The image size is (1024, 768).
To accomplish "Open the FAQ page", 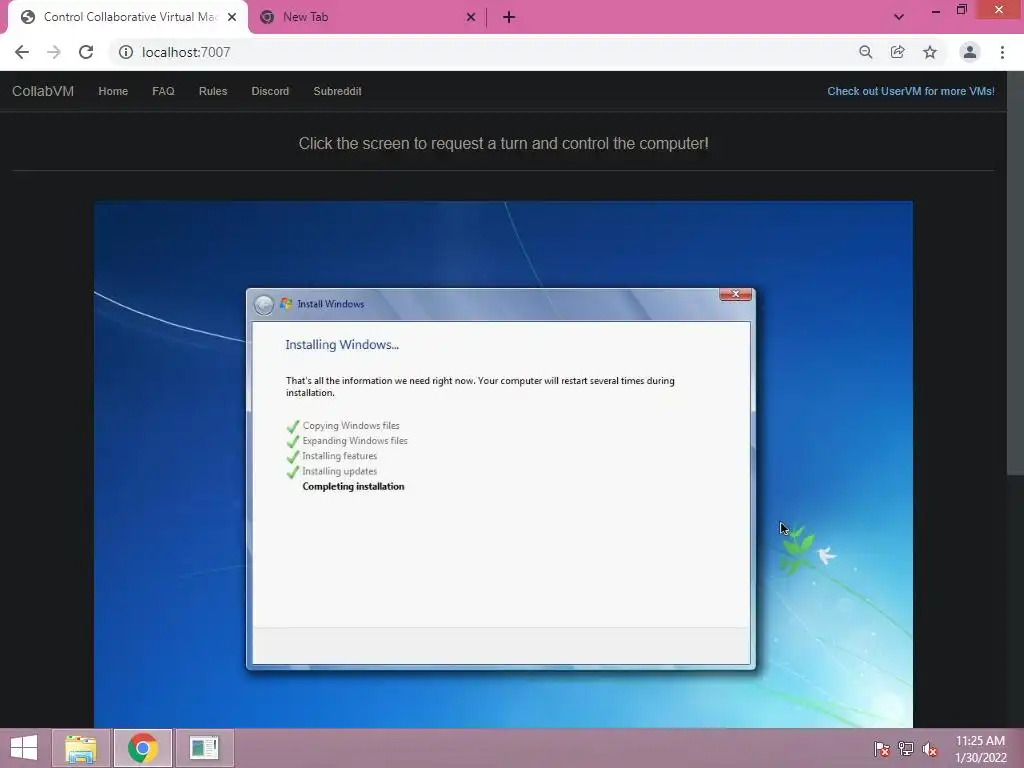I will coord(163,91).
